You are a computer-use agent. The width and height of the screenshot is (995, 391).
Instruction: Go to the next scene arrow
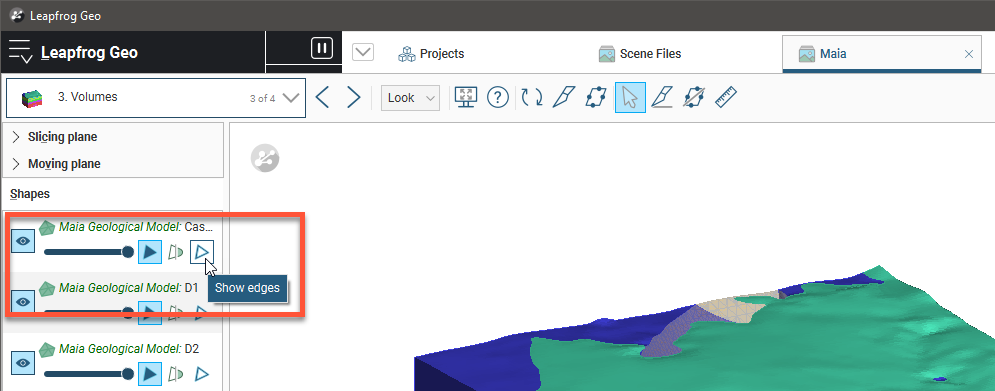click(353, 98)
